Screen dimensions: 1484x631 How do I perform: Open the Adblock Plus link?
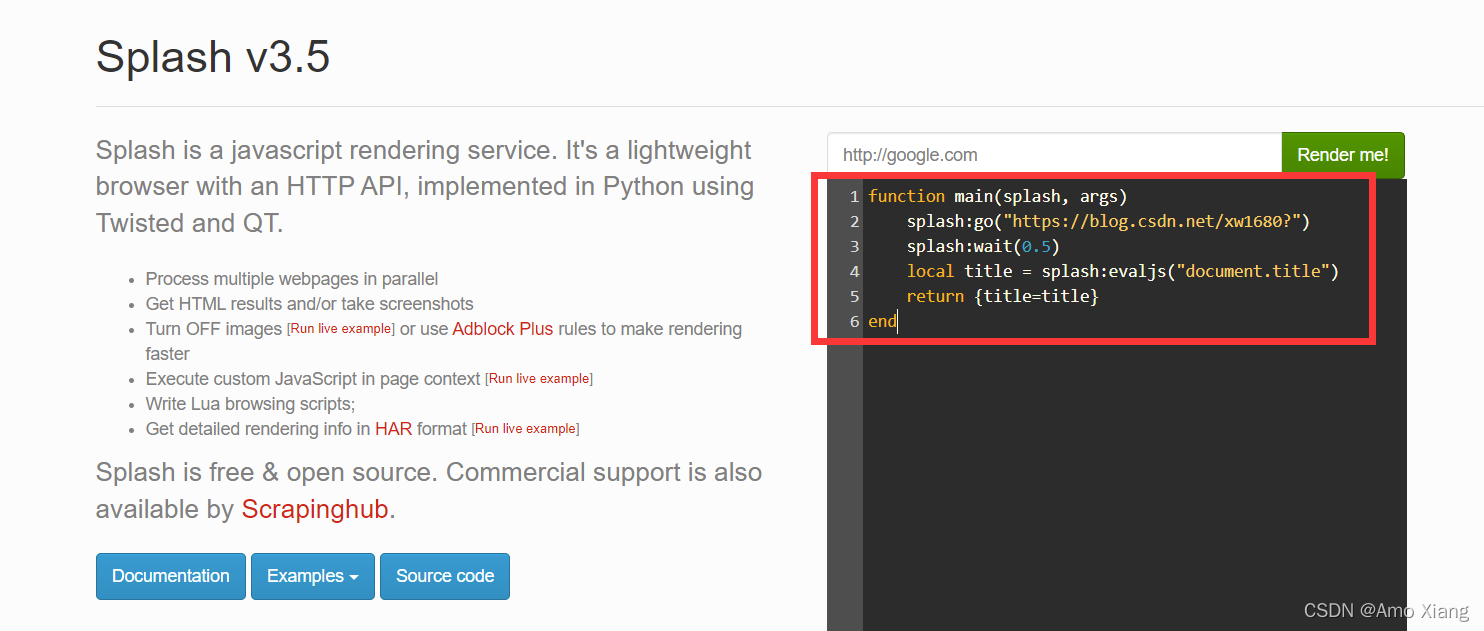click(503, 329)
